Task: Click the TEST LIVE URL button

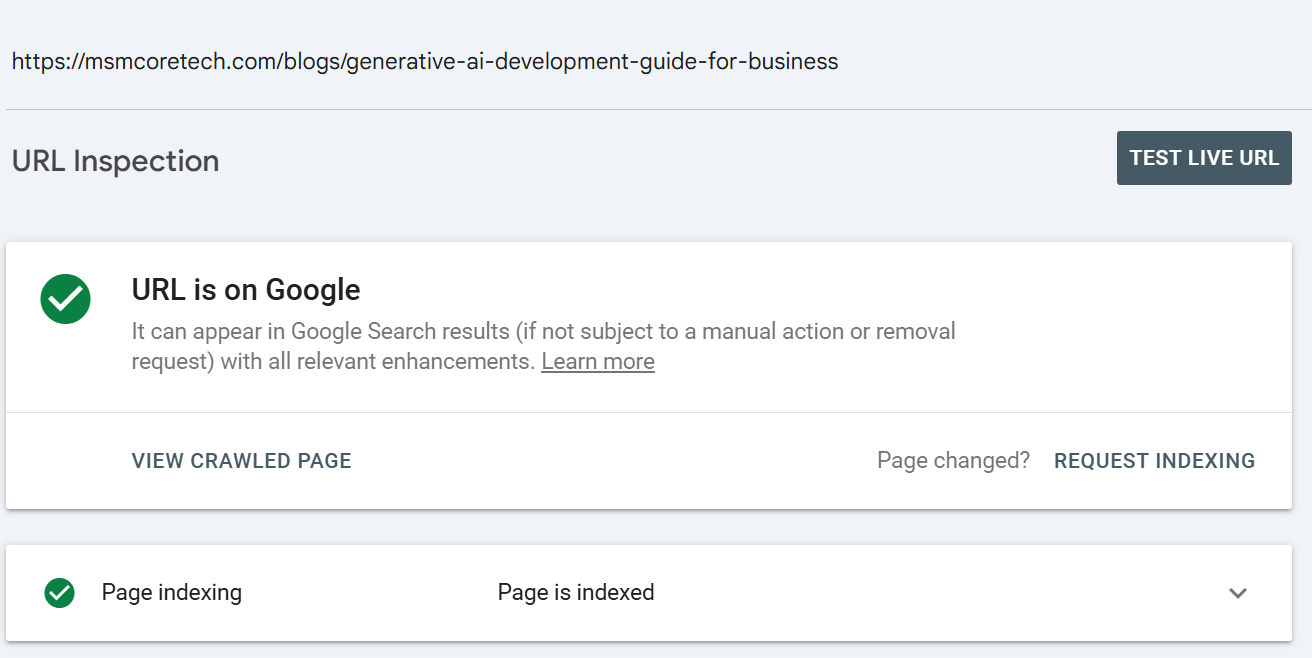Action: [x=1203, y=158]
